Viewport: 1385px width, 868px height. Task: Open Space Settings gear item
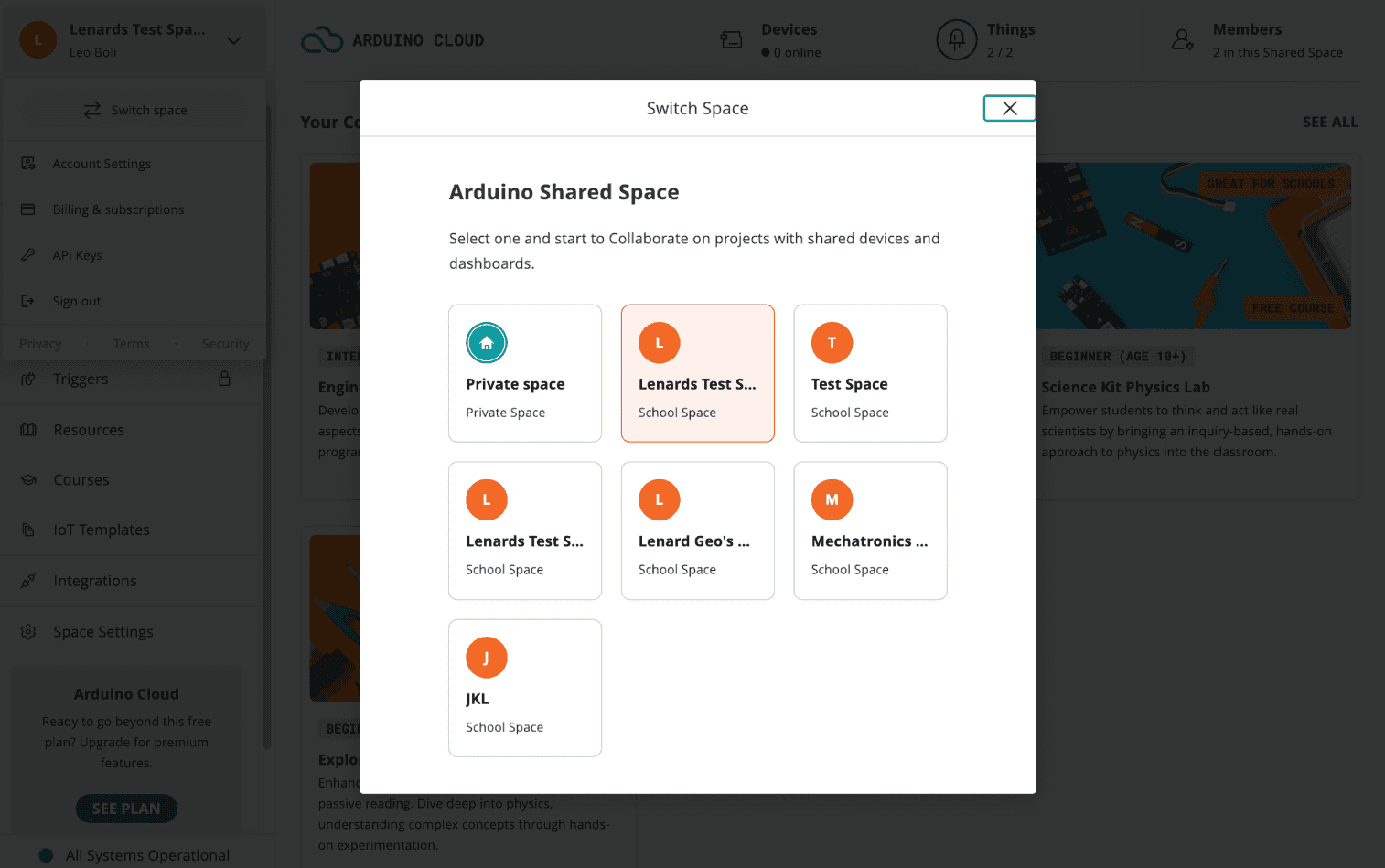[102, 632]
